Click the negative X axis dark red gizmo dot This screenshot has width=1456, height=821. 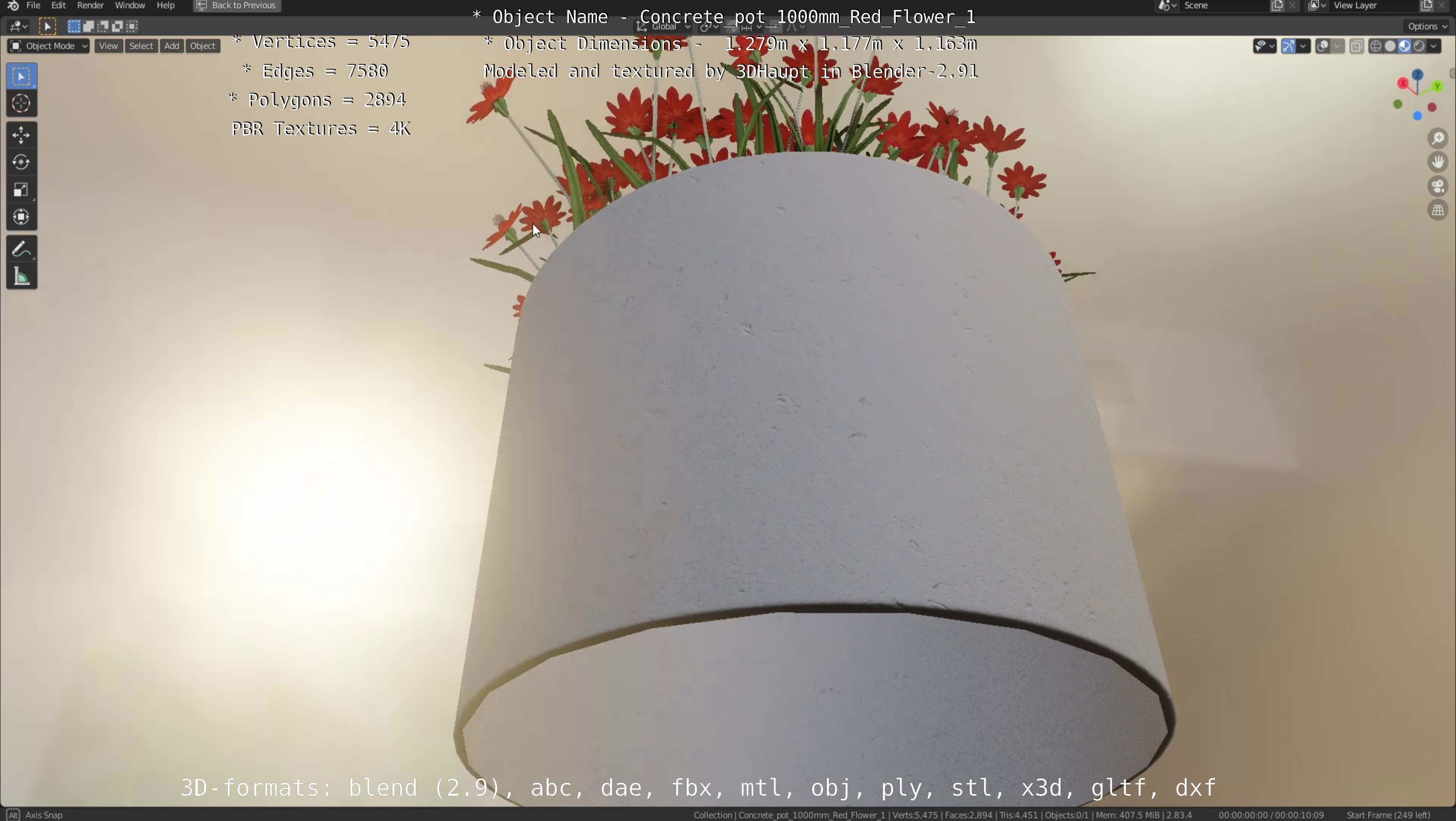click(1432, 107)
